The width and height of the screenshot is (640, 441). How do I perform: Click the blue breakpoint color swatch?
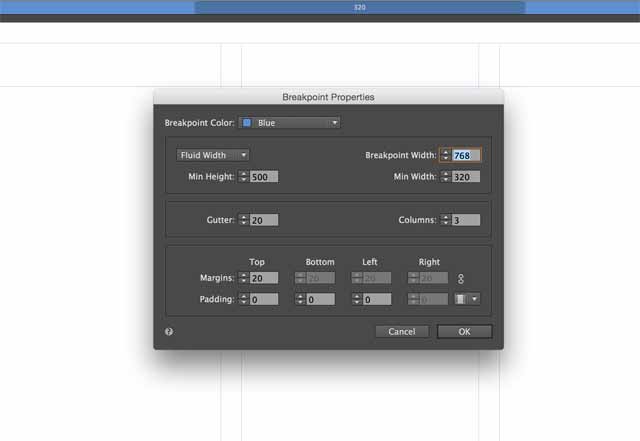click(x=247, y=123)
